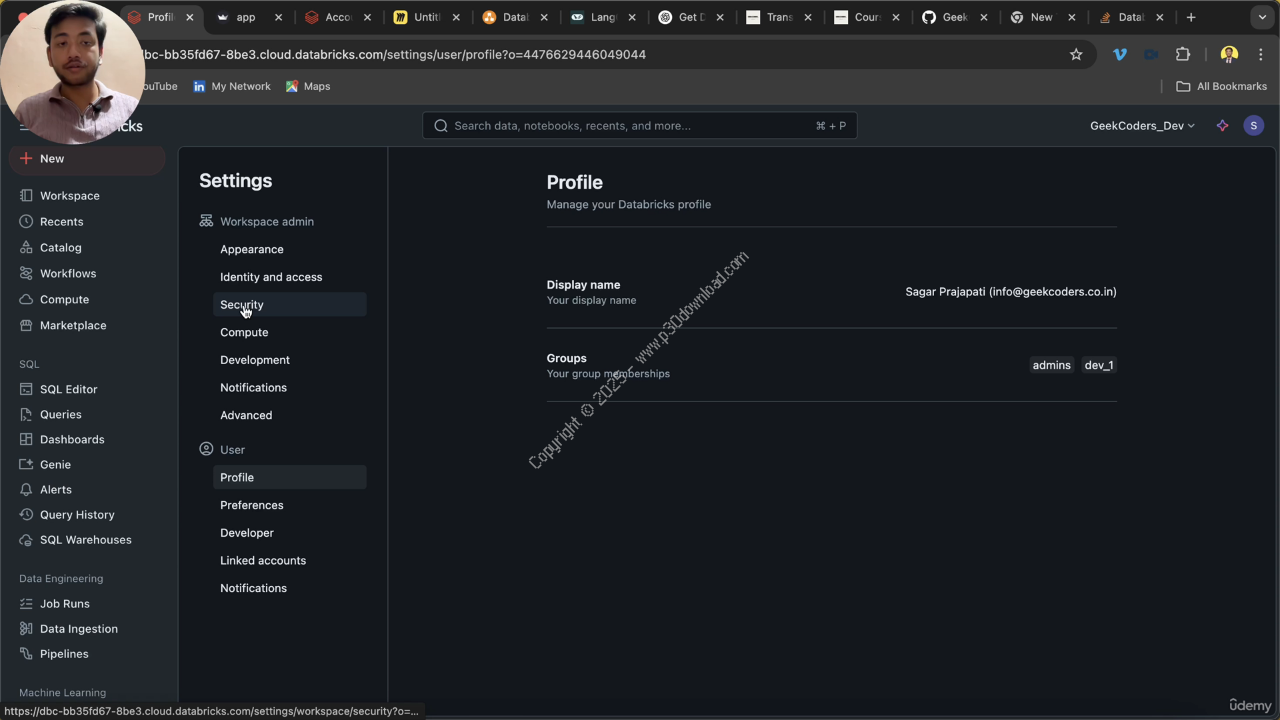
Task: Open the Databricks Assistant sparkle icon
Action: [x=1222, y=126]
